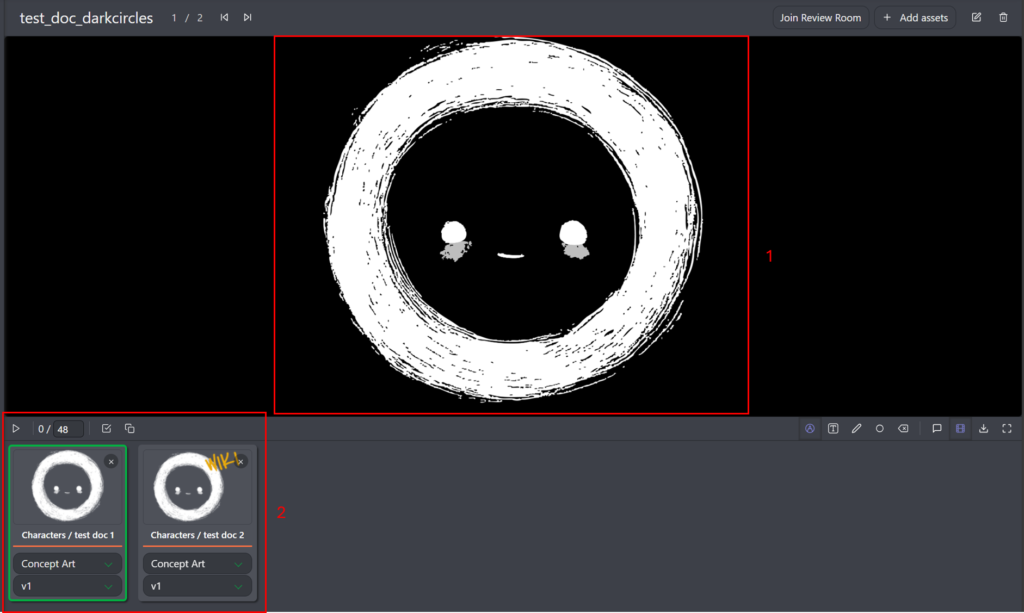Expand Concept Art dropdown for test doc 2

pos(197,564)
